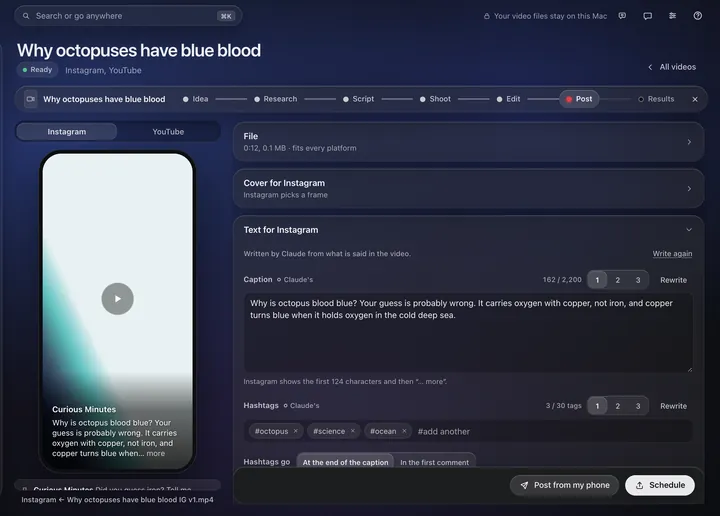Collapse the Text for Instagram section
720x516 pixels.
click(x=689, y=230)
